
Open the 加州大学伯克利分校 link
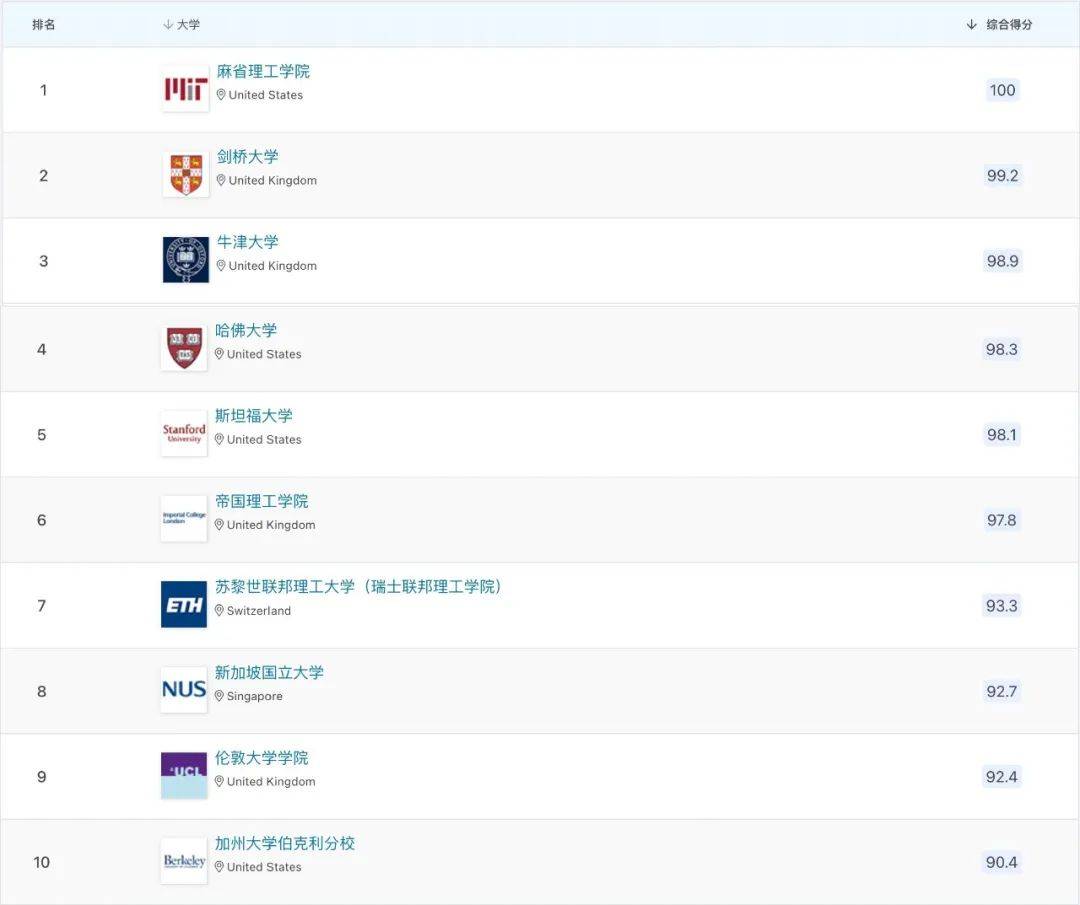(285, 843)
